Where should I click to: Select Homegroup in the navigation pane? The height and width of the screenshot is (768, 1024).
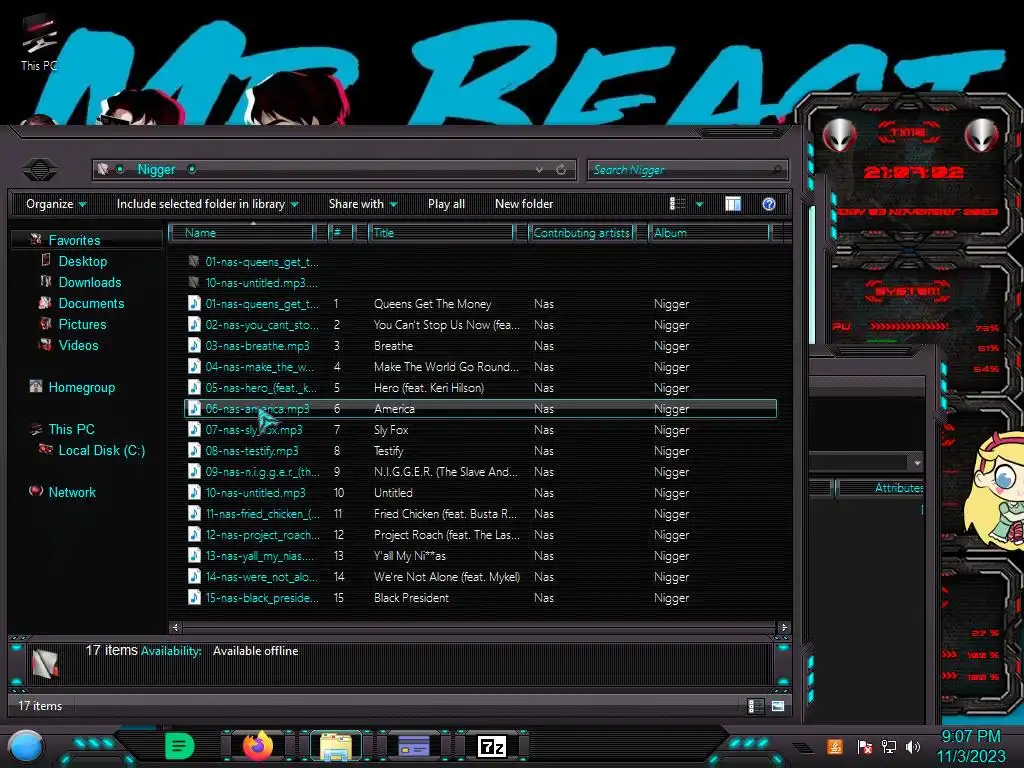(x=82, y=387)
